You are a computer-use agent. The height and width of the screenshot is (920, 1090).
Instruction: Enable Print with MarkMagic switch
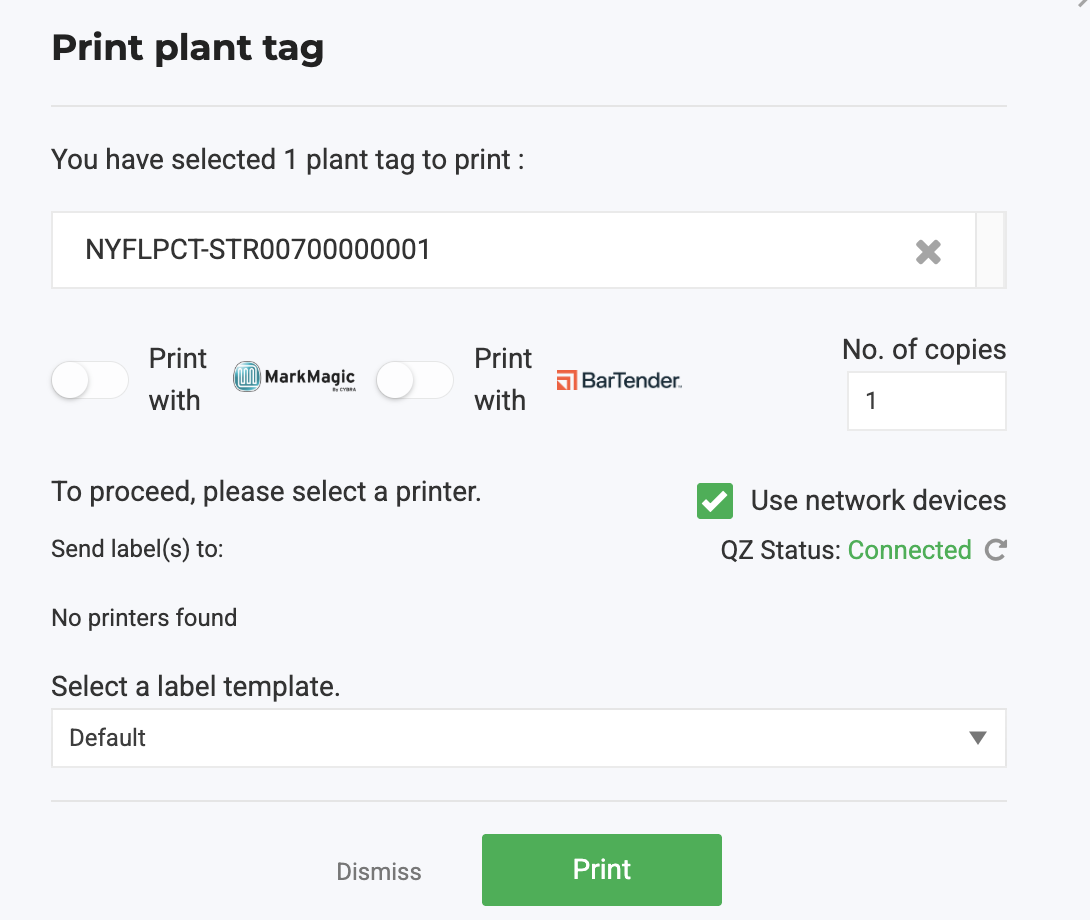tap(90, 380)
